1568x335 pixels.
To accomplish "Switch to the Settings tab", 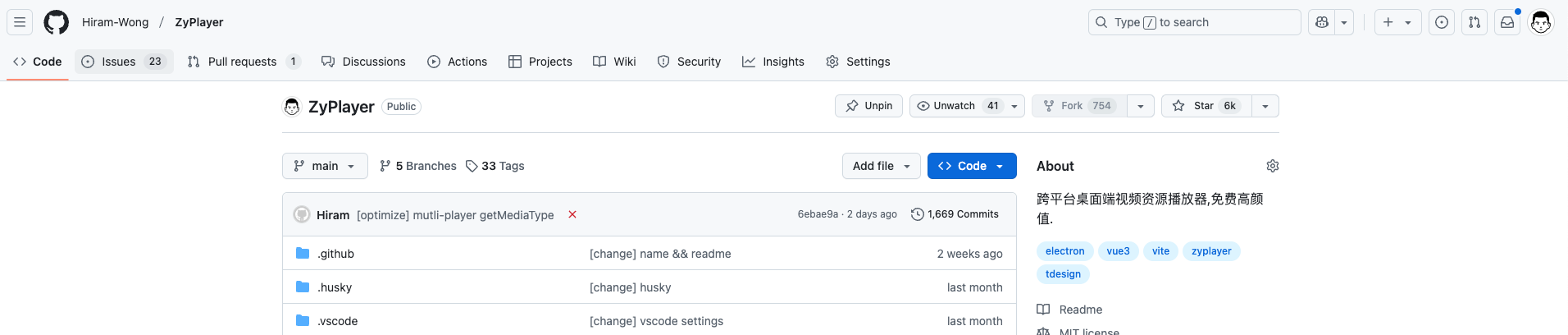I will [x=858, y=62].
